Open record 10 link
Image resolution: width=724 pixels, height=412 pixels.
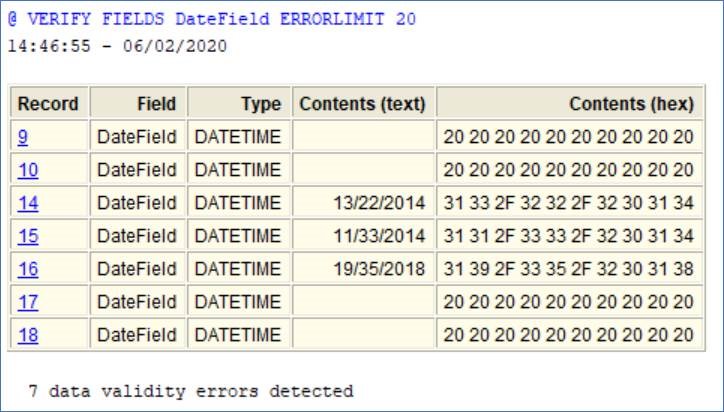click(28, 170)
